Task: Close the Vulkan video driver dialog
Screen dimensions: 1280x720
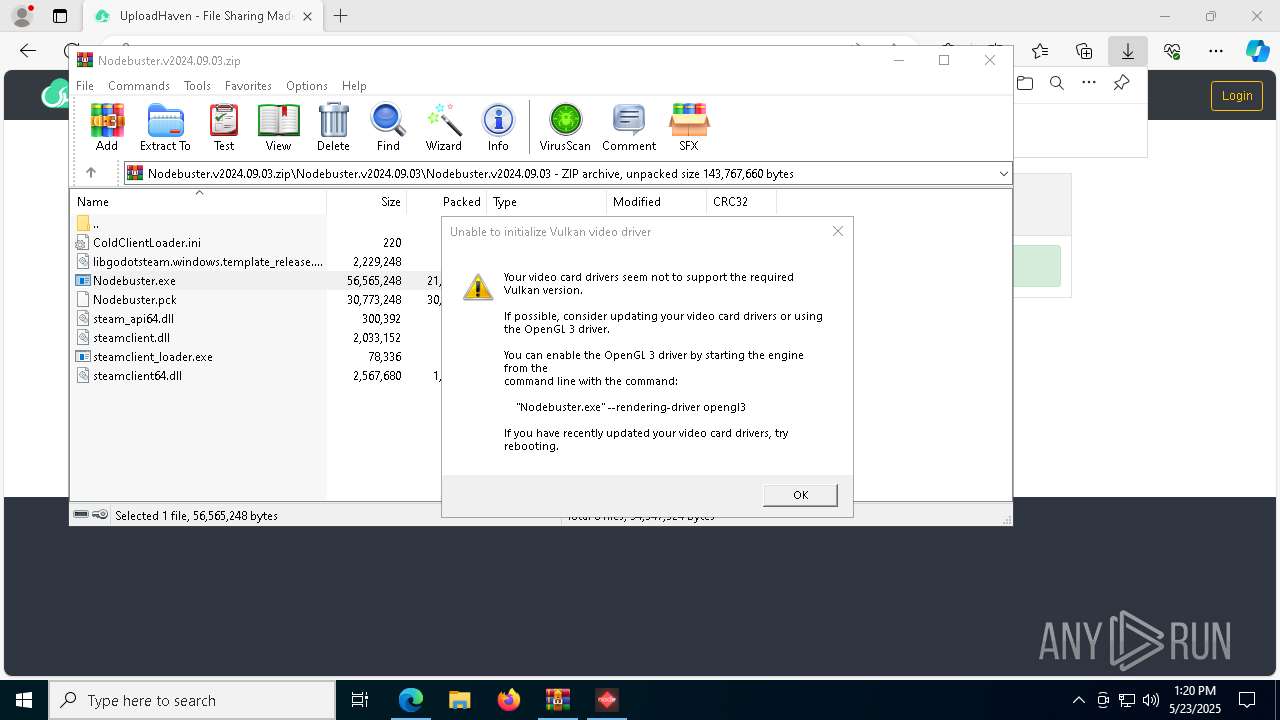Action: 838,231
